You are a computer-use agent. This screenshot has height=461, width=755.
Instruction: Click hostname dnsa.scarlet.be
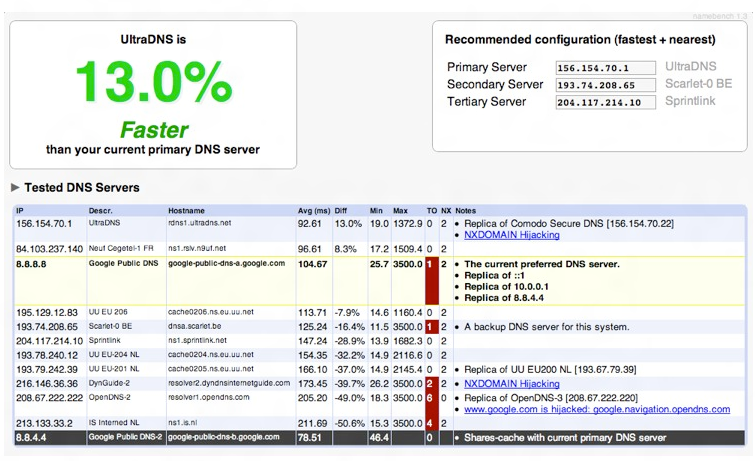click(x=195, y=326)
